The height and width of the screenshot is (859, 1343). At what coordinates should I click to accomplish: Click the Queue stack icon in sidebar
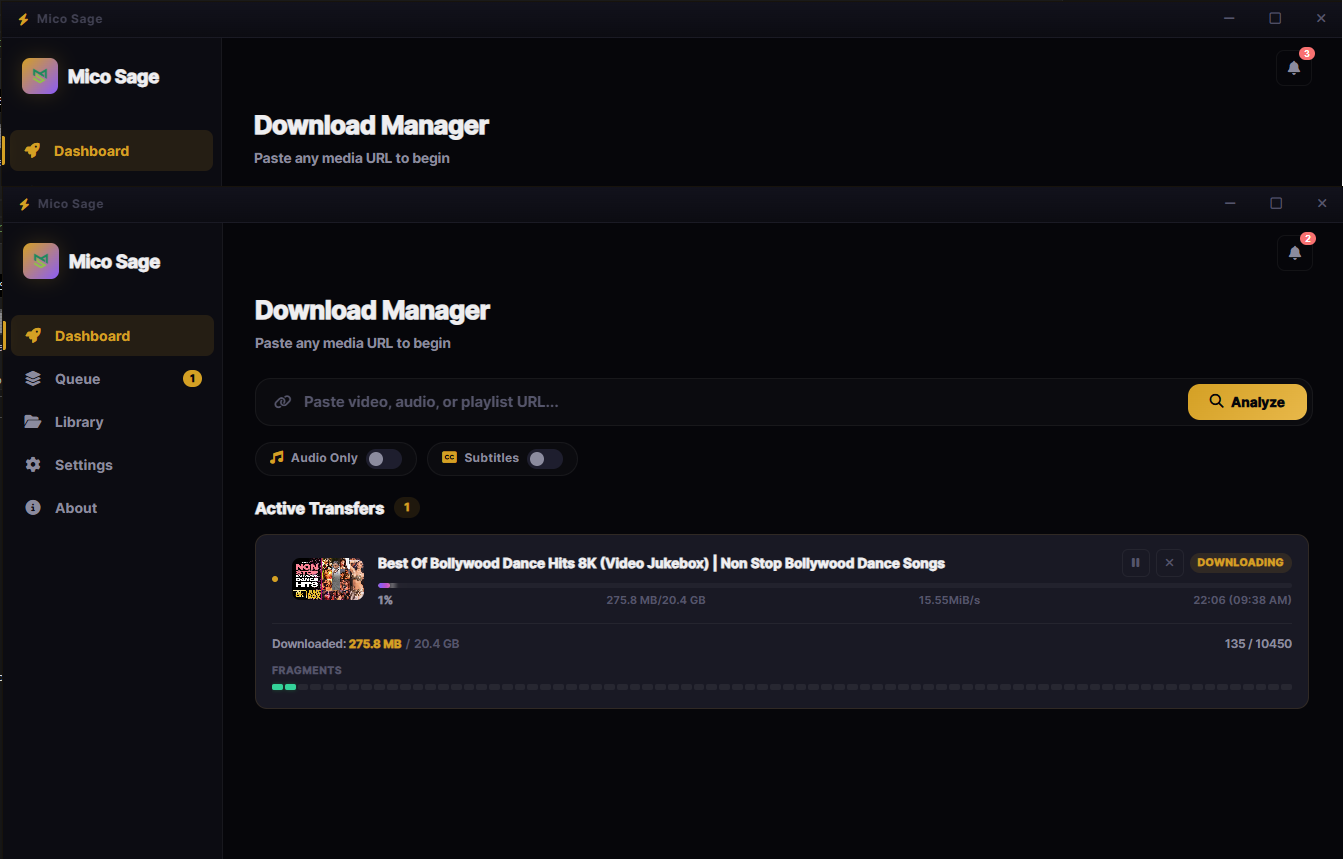(x=33, y=379)
